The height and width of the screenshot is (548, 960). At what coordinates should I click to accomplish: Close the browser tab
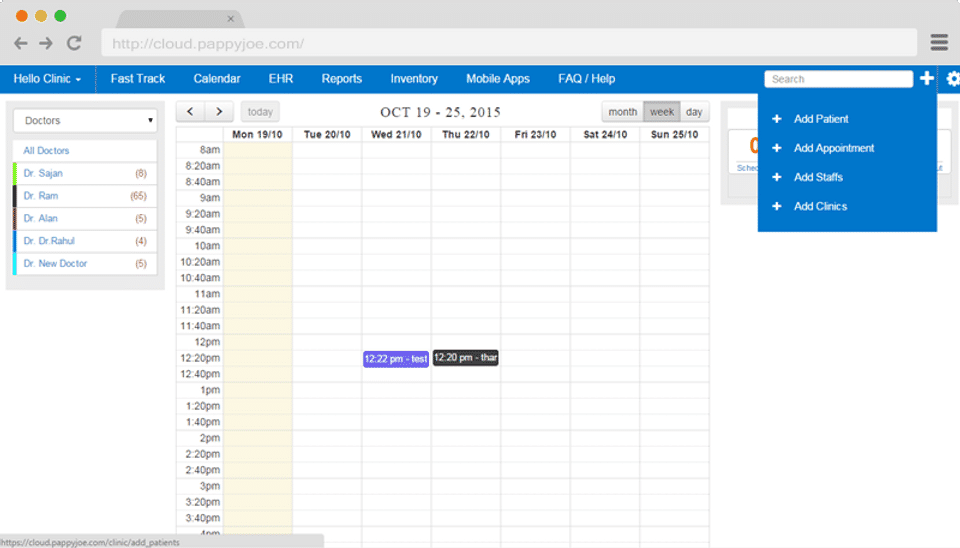[x=231, y=19]
